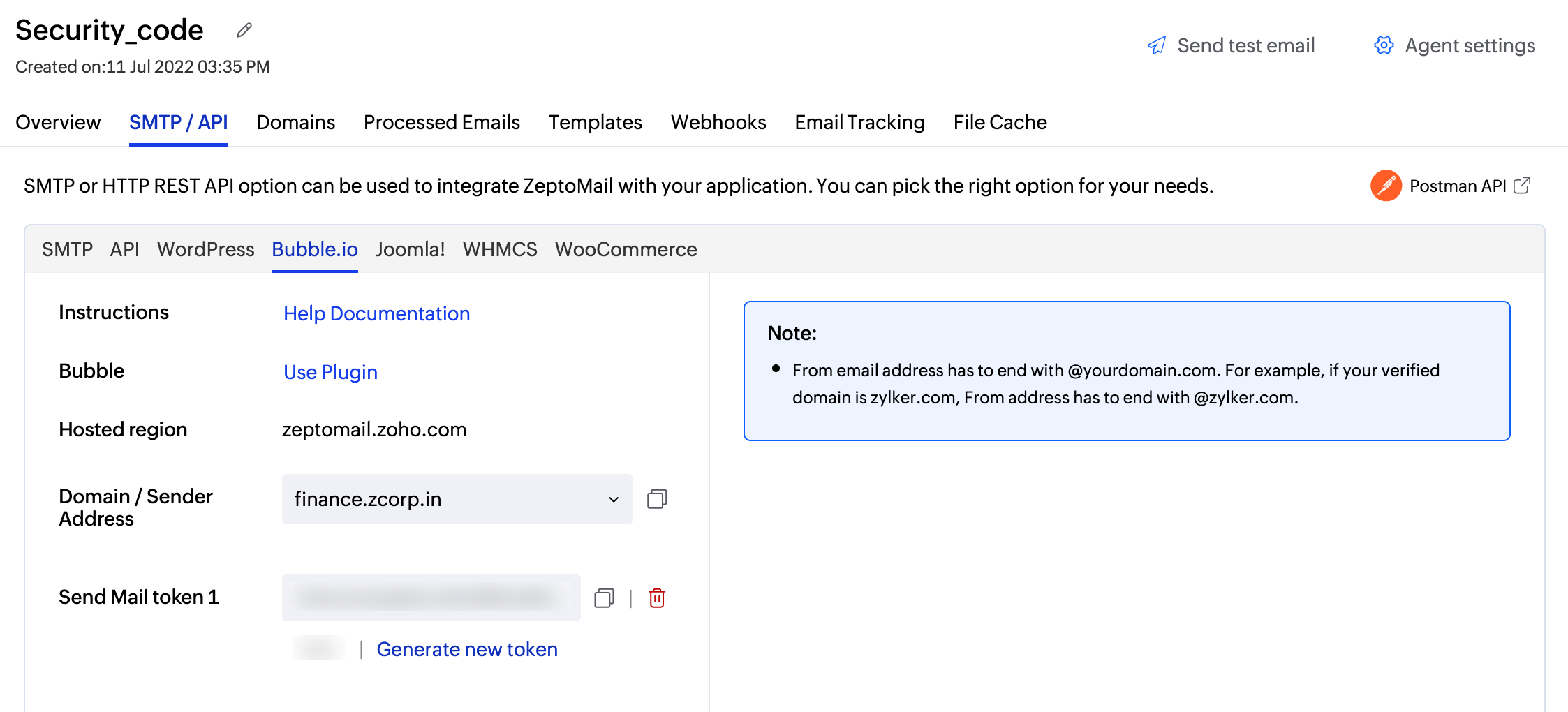The width and height of the screenshot is (1568, 712).
Task: Click the orange Postman logo icon
Action: coord(1386,186)
